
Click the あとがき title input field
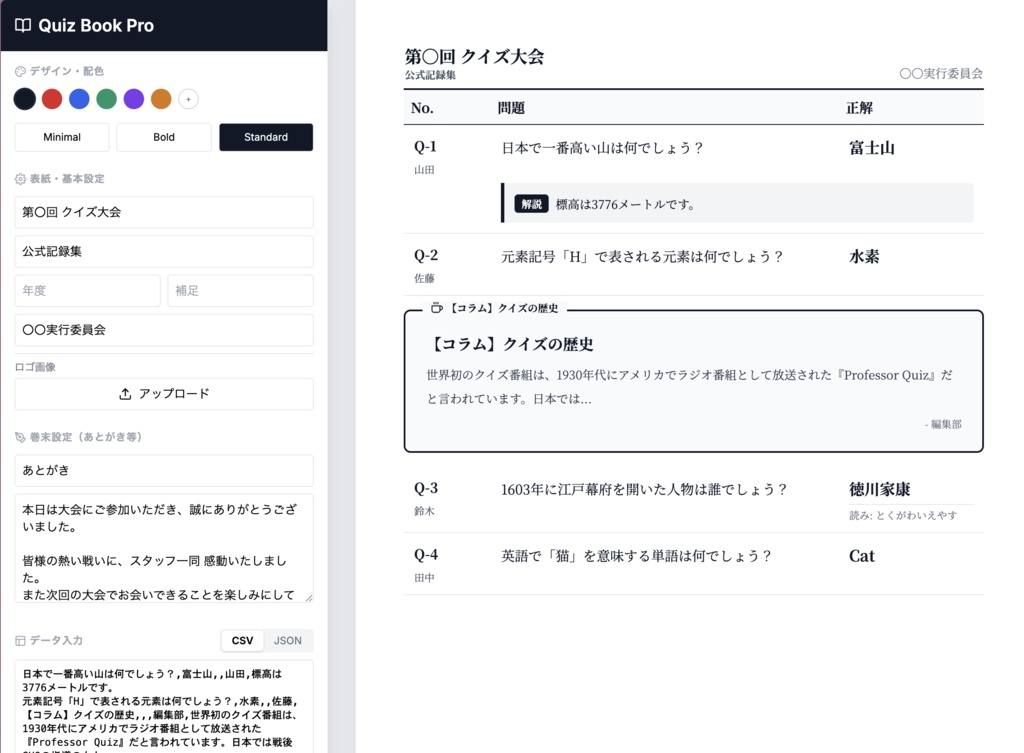[163, 470]
